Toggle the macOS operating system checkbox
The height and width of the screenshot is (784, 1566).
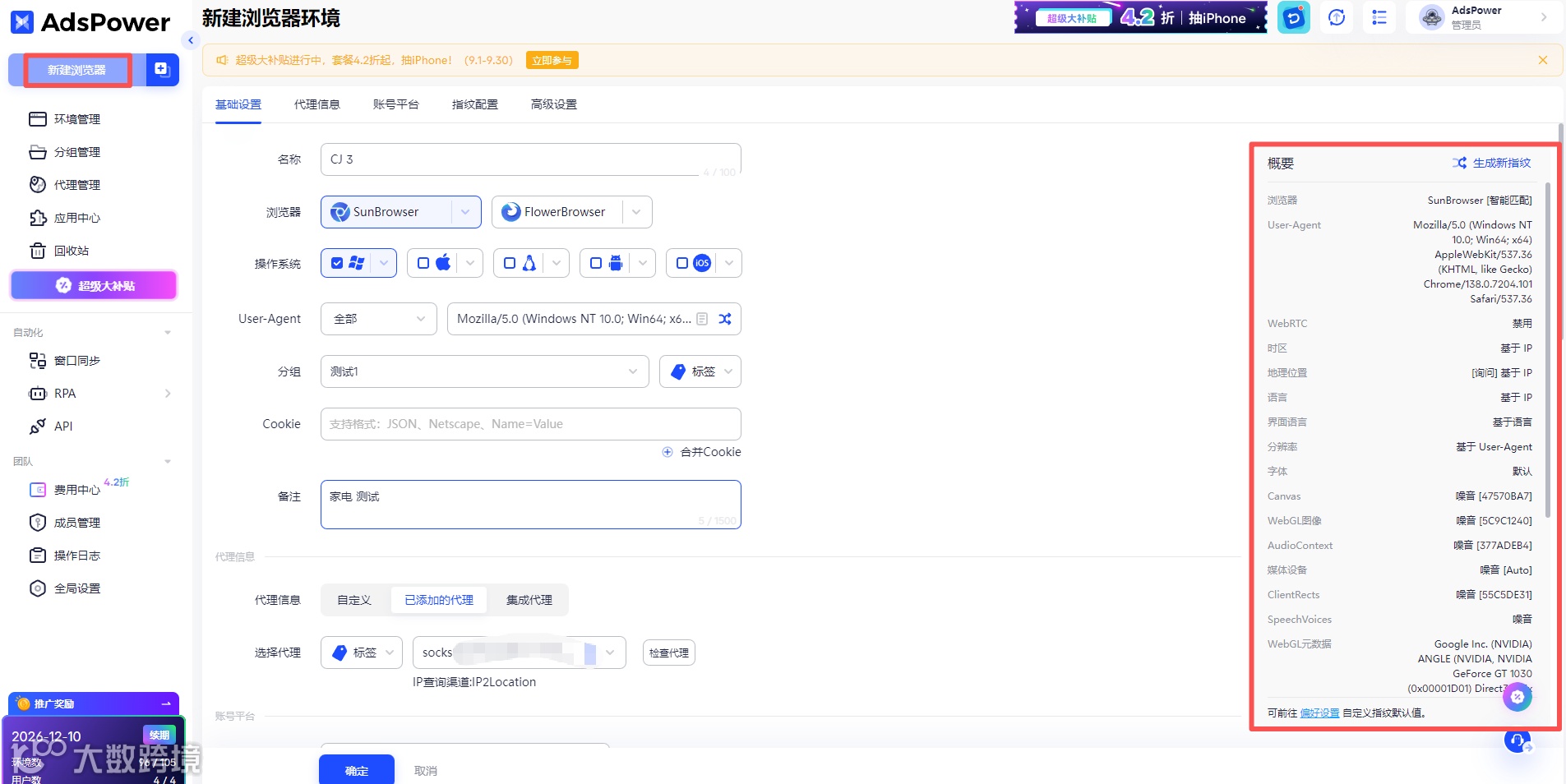click(423, 263)
